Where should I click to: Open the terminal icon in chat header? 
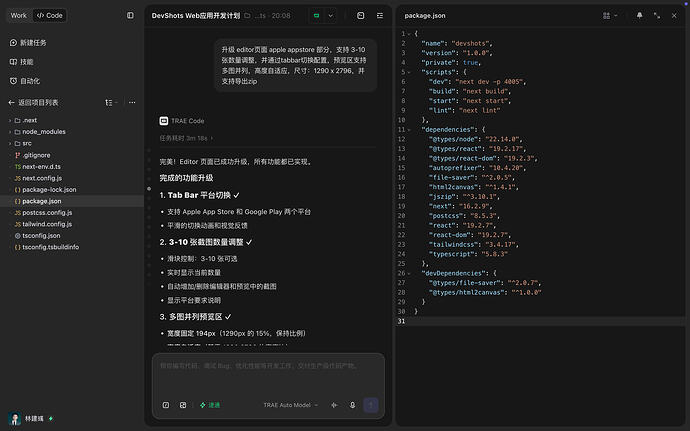pyautogui.click(x=360, y=15)
